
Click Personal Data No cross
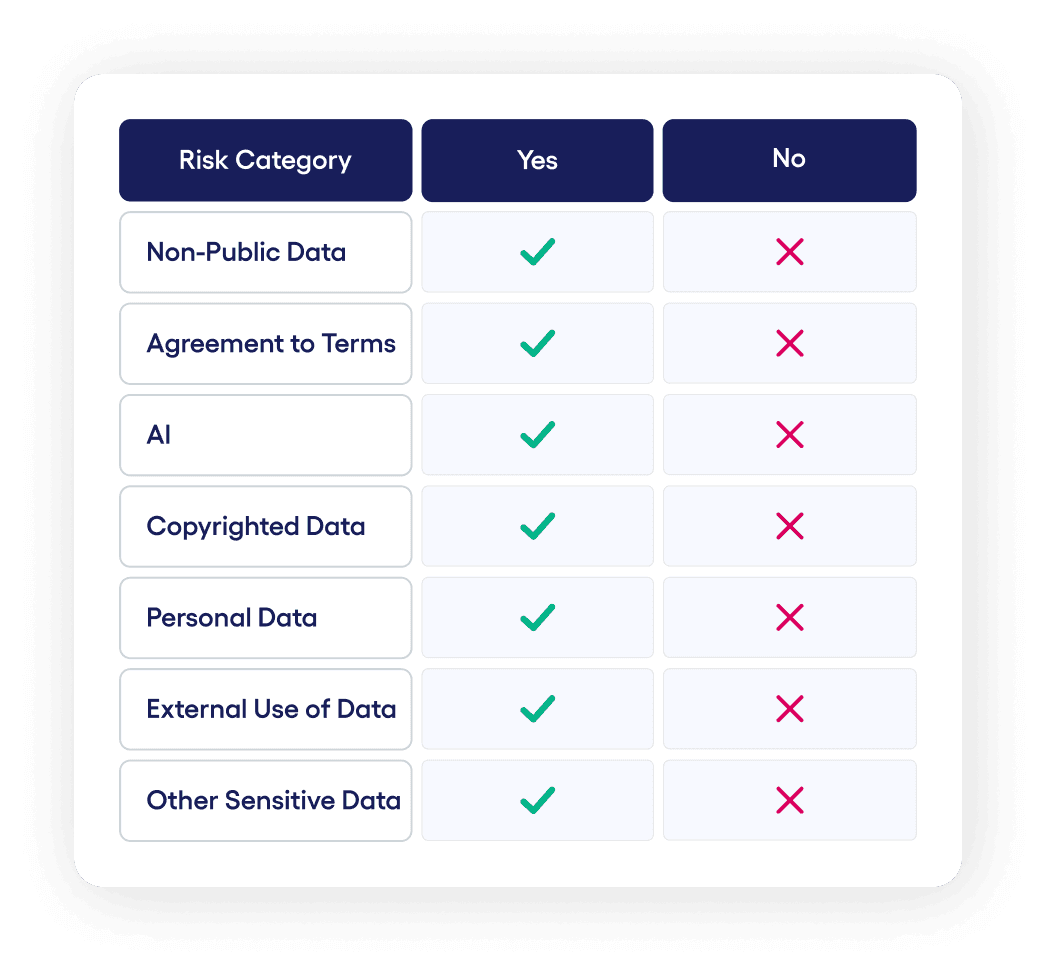coord(789,618)
